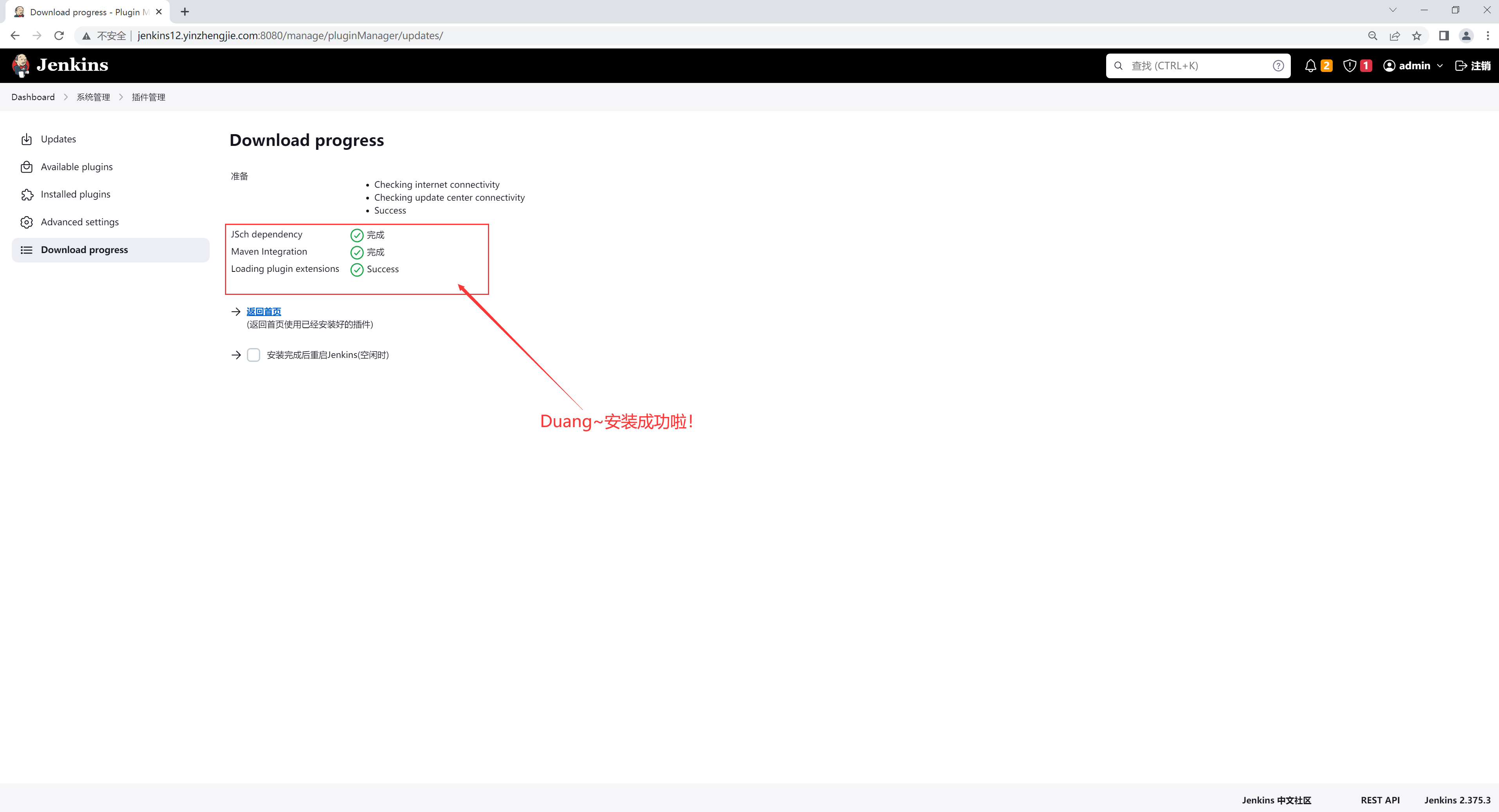Open the Chrome three-dot menu
The image size is (1499, 812).
coord(1487,36)
